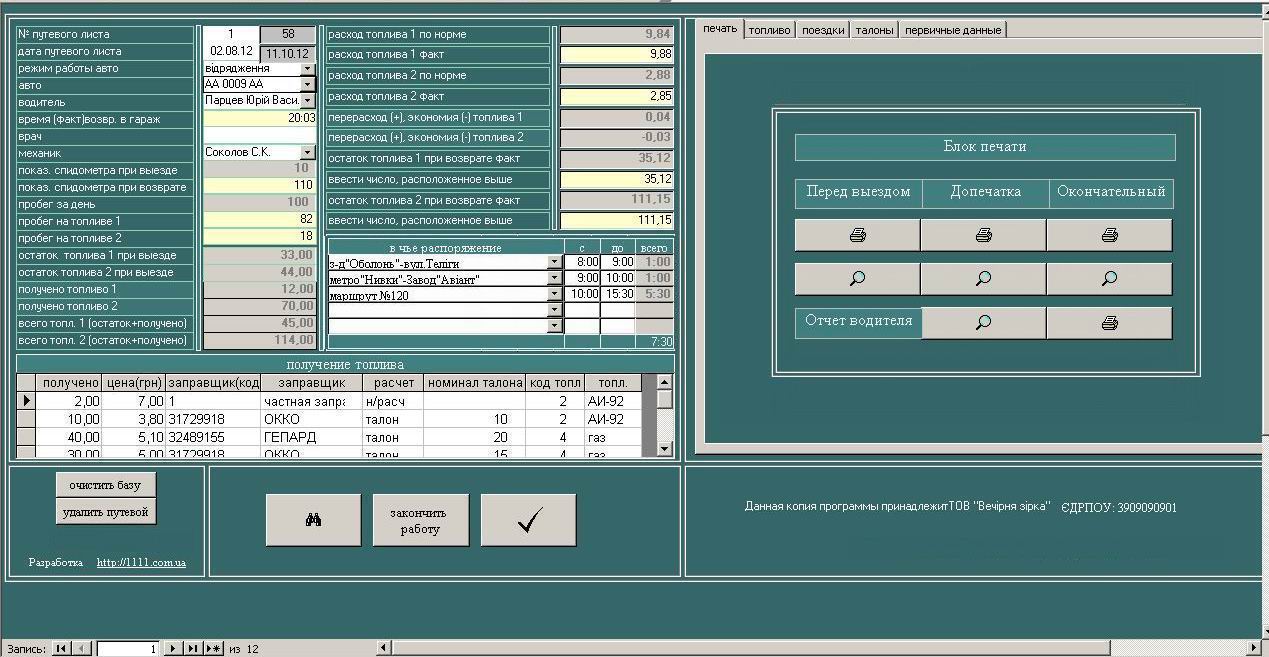Image resolution: width=1269 pixels, height=657 pixels.
Task: Print the Отчет водителя report
Action: coord(1109,323)
